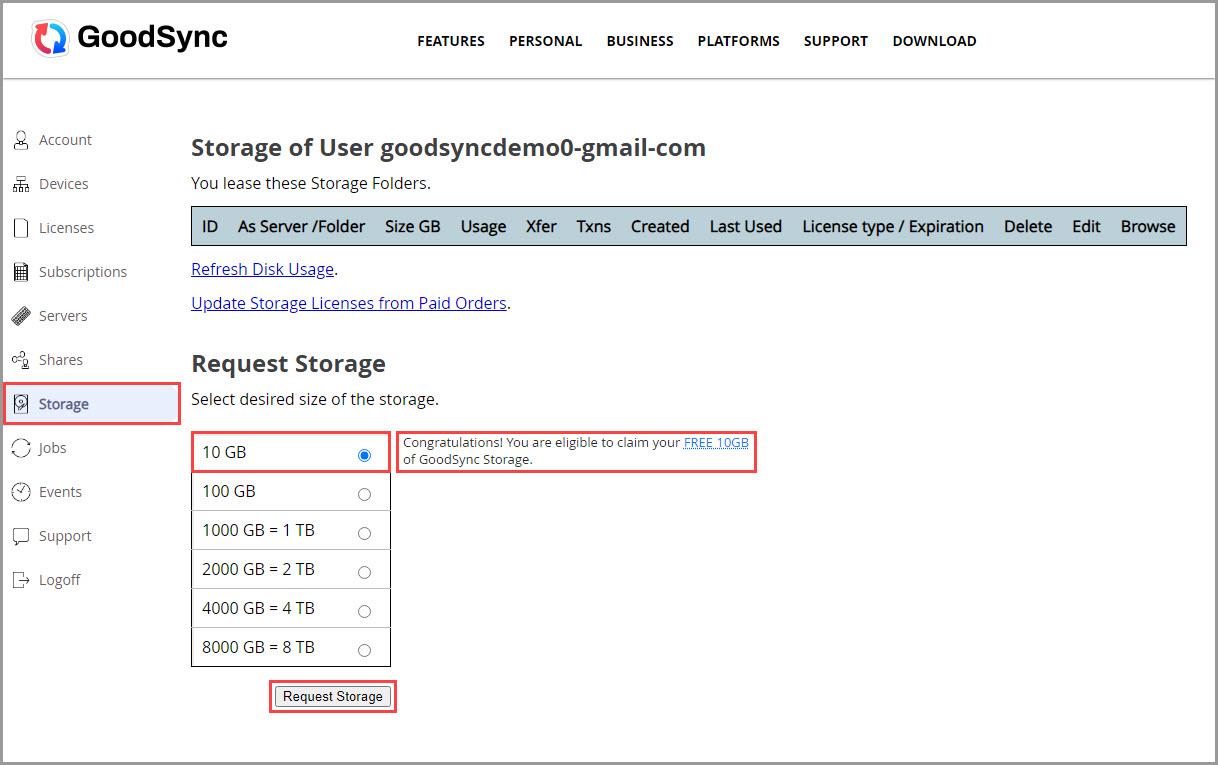Image resolution: width=1218 pixels, height=765 pixels.
Task: Select the 10 GB storage radio button
Action: tap(364, 455)
